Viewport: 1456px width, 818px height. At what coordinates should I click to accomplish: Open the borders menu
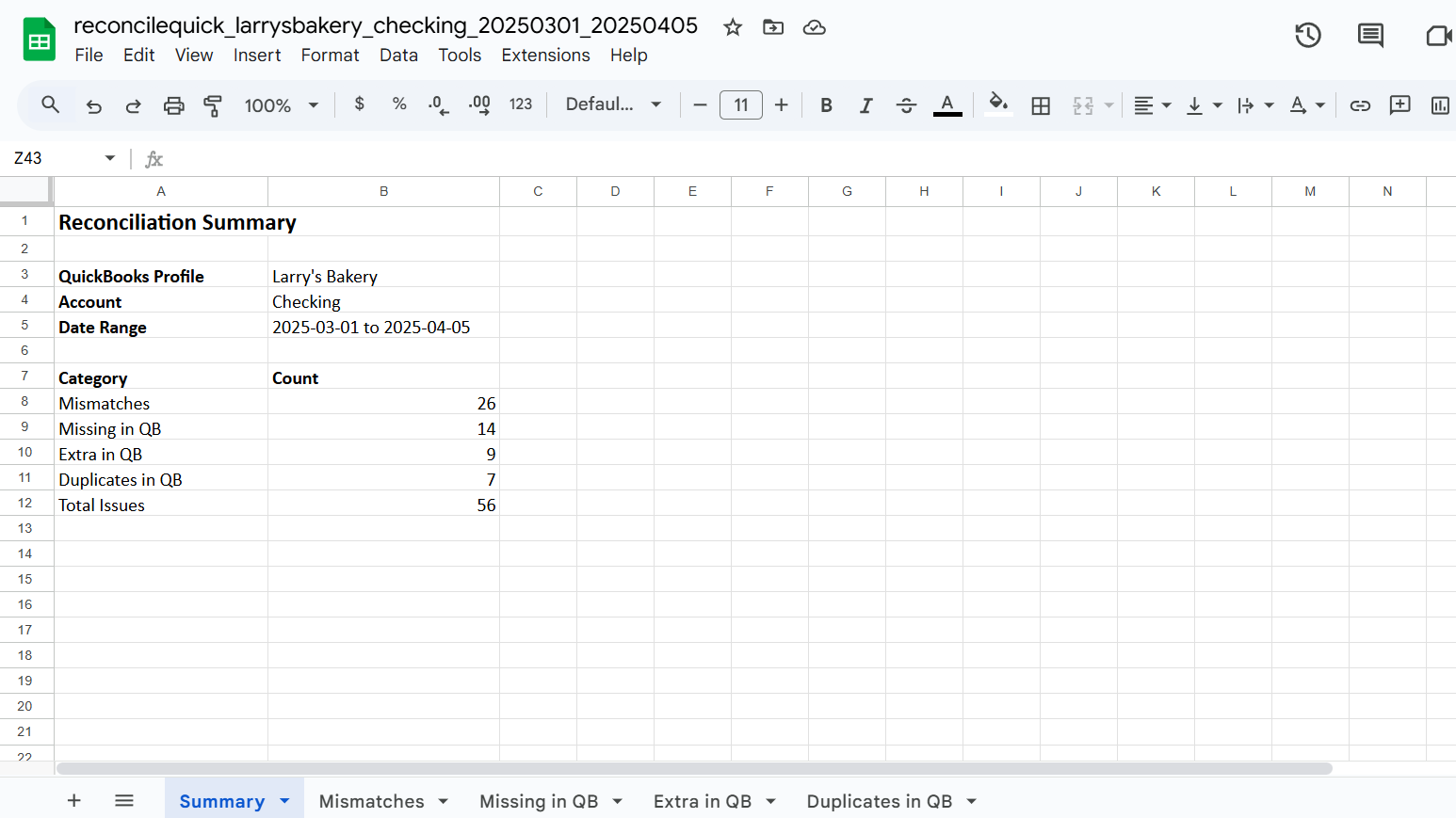click(x=1041, y=105)
